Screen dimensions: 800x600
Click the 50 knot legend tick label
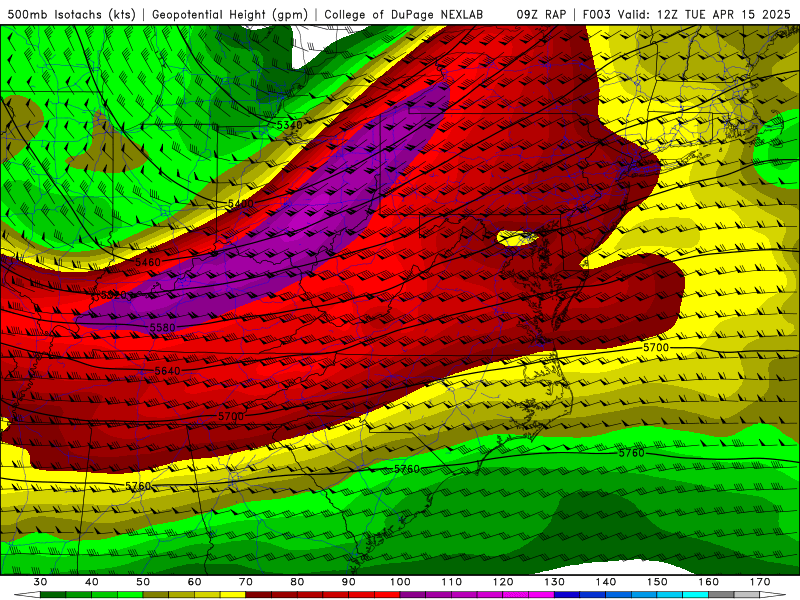(x=143, y=582)
